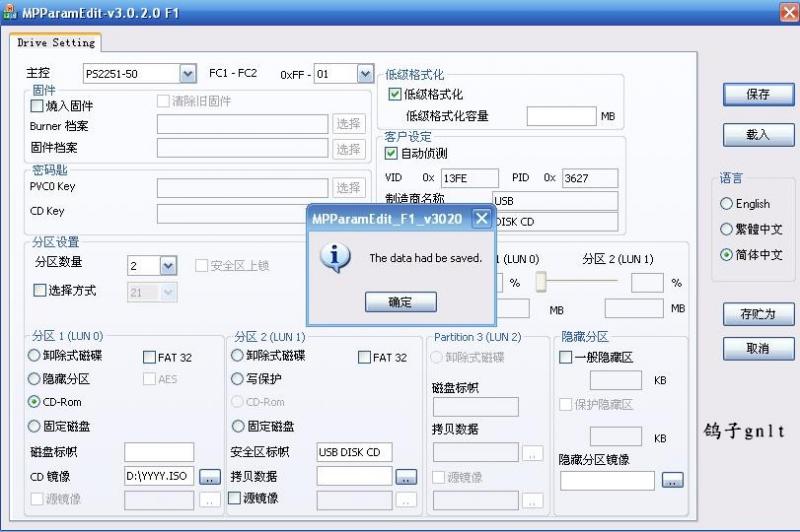Viewport: 800px width, 532px height.
Task: Click the 载入 button
Action: 758,134
